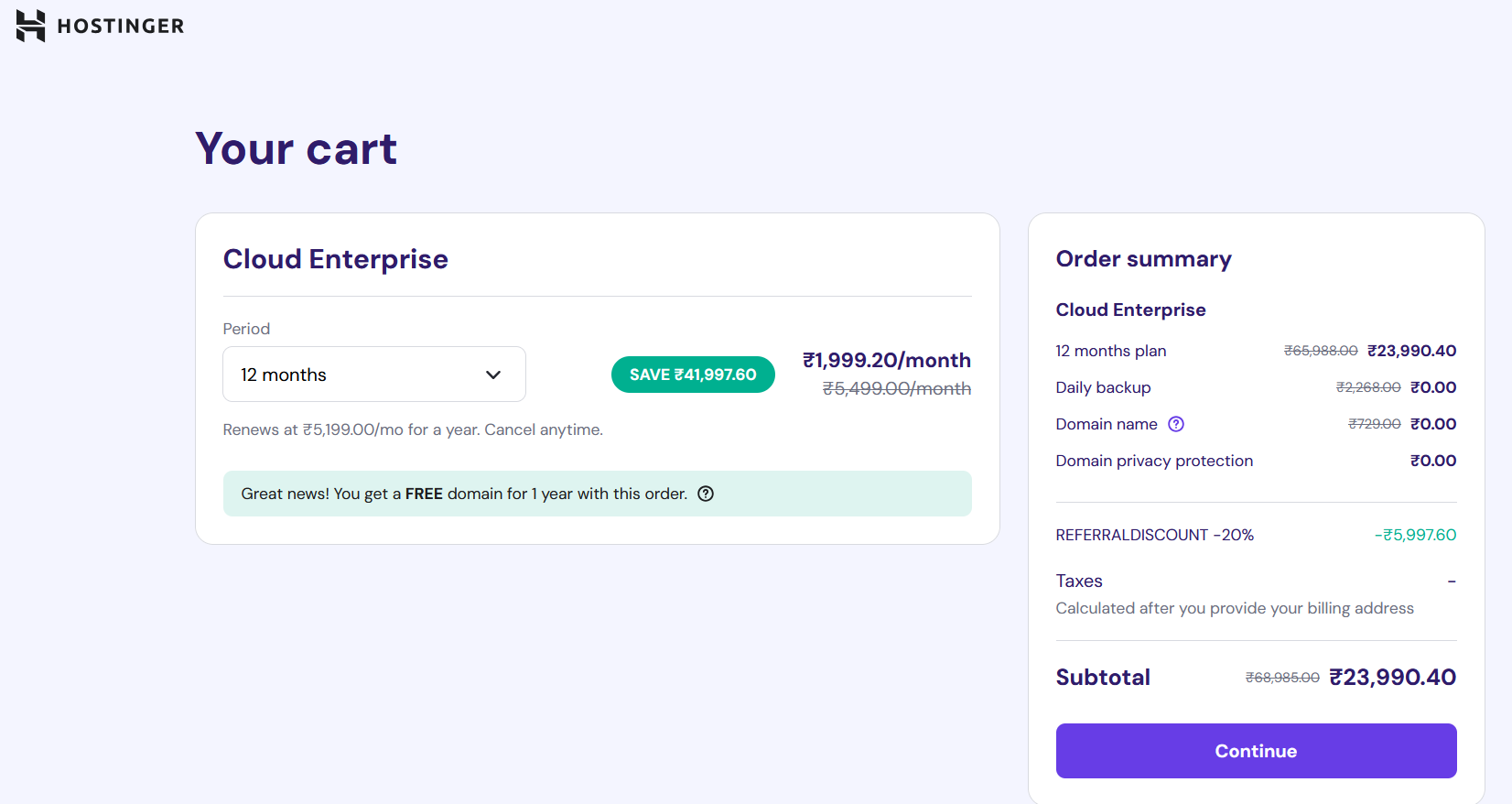This screenshot has width=1512, height=804.
Task: Click the REFERRALDISCOUNT -20% coupon label
Action: tap(1154, 535)
